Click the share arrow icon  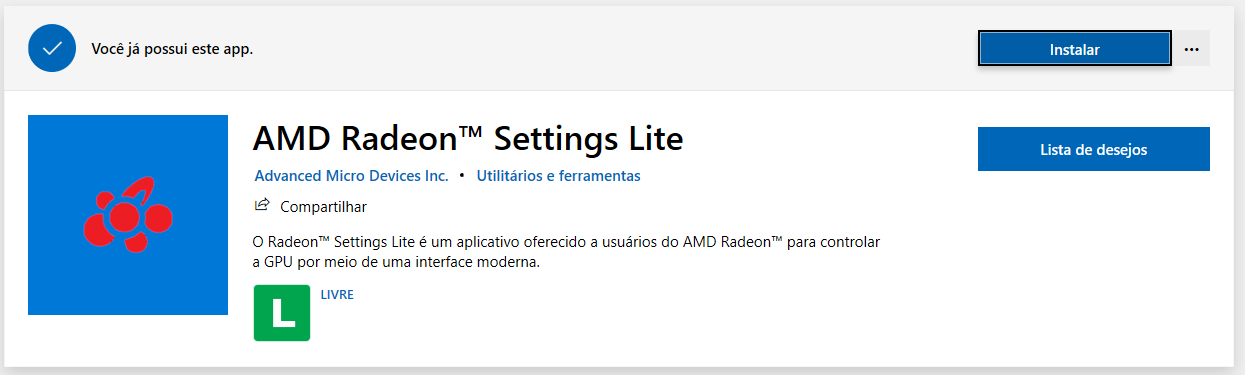coord(262,205)
